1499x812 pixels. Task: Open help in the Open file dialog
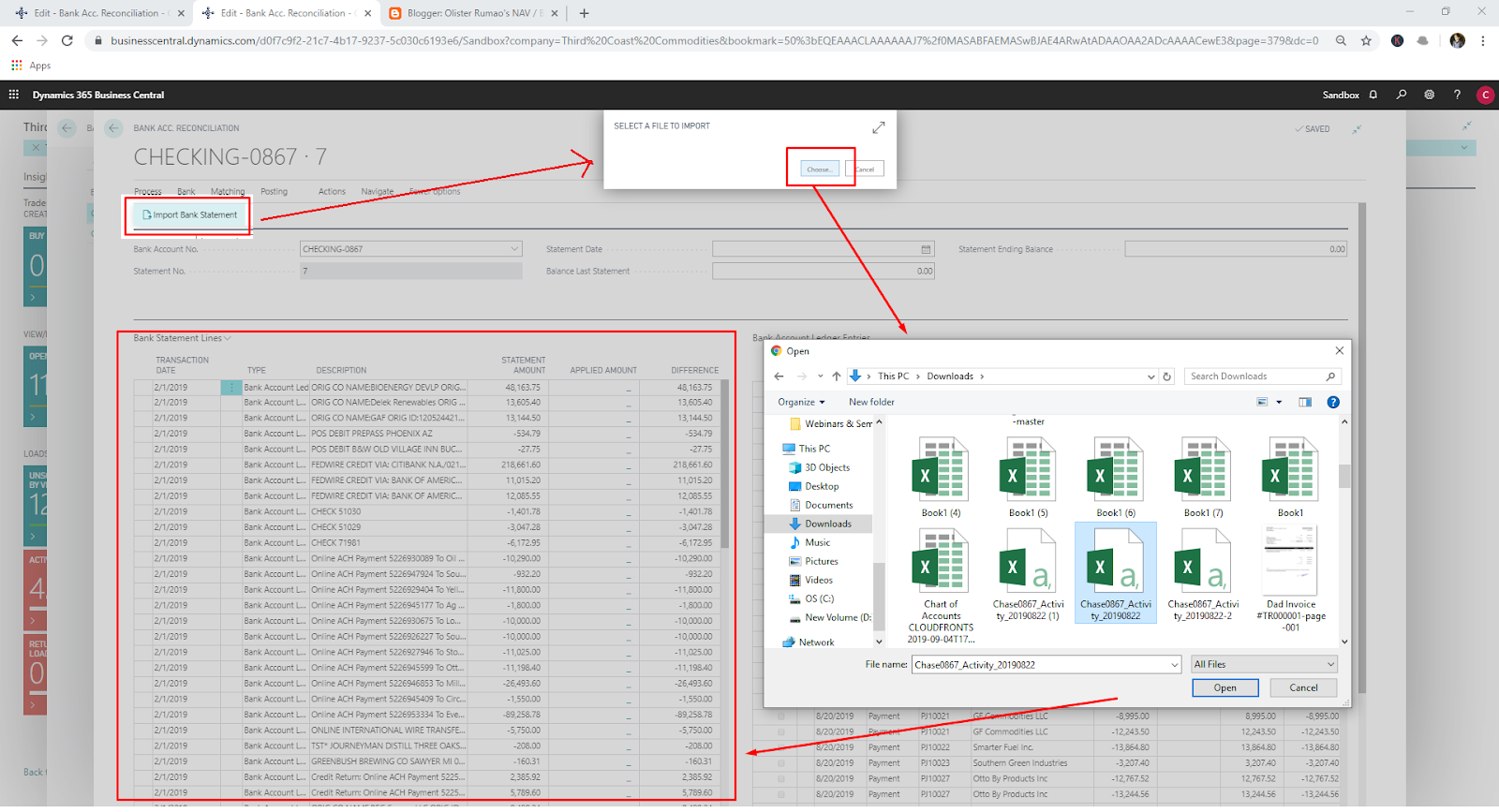click(x=1333, y=402)
